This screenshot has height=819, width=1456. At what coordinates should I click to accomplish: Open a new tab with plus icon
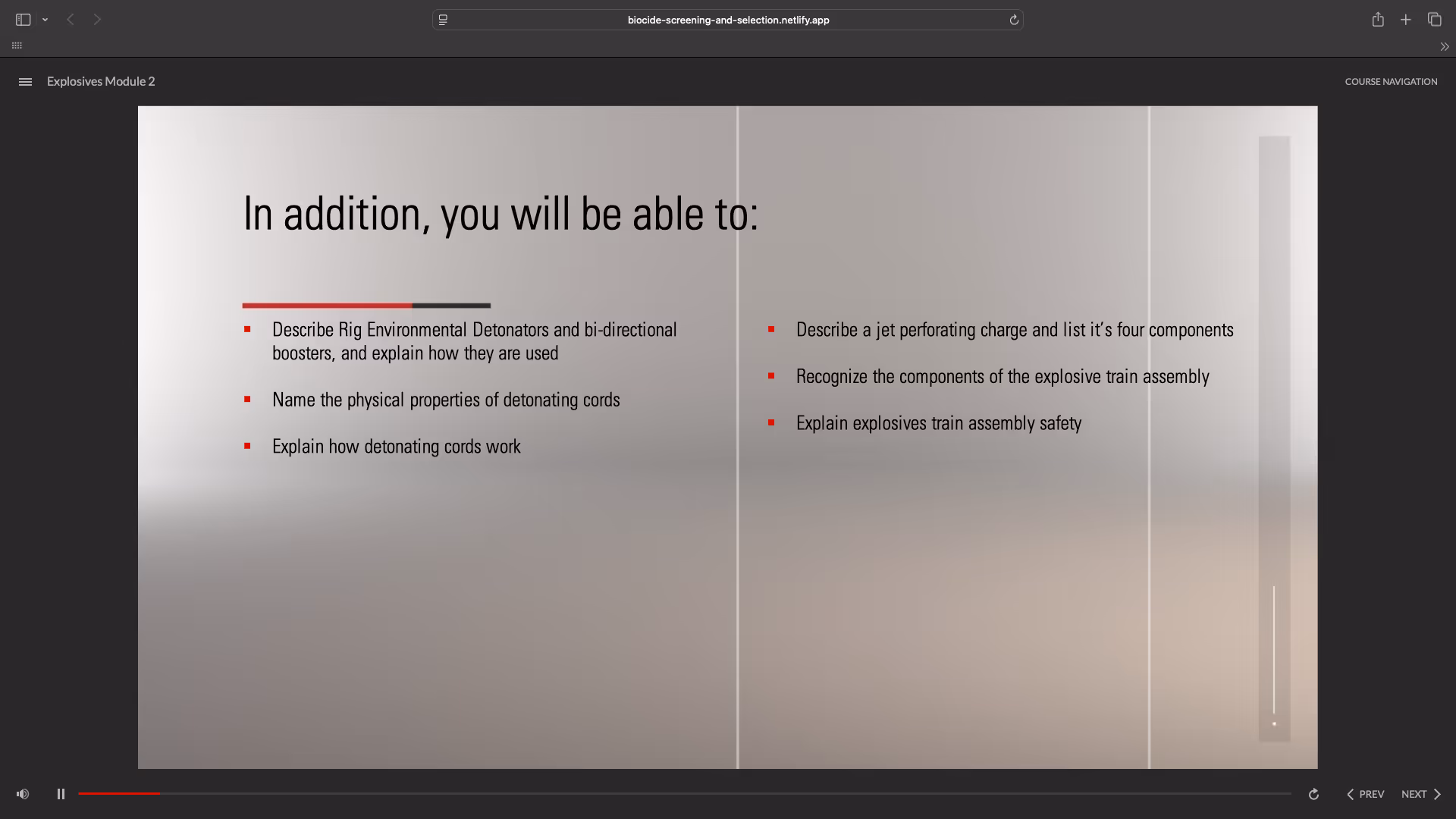[x=1406, y=20]
